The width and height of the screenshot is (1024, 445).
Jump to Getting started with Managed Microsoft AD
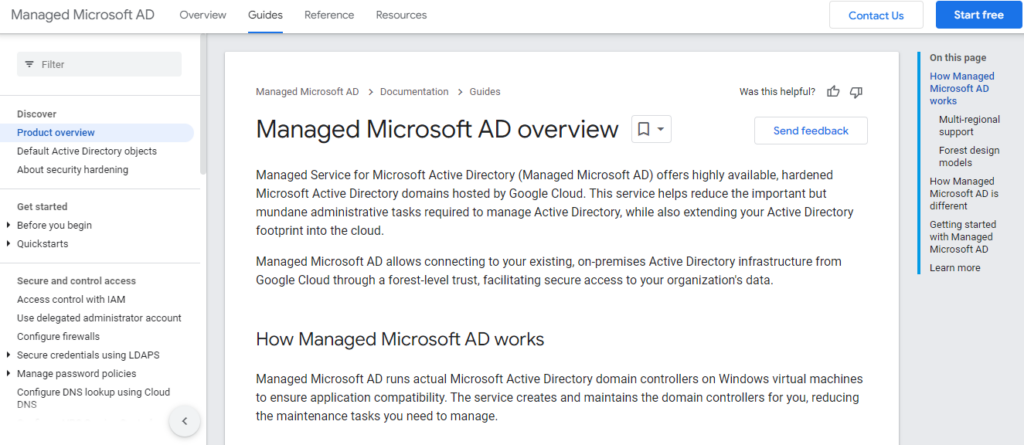click(x=963, y=237)
